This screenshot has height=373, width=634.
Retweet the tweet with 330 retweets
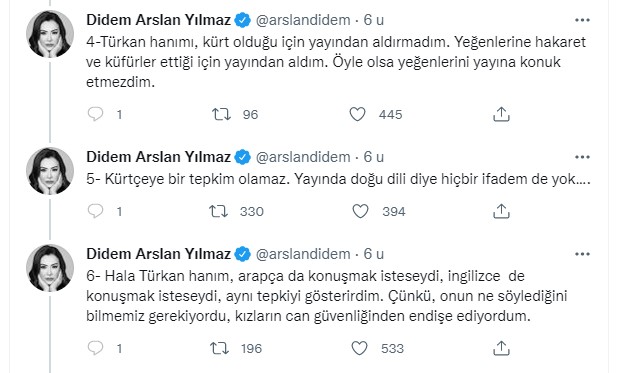[x=219, y=211]
